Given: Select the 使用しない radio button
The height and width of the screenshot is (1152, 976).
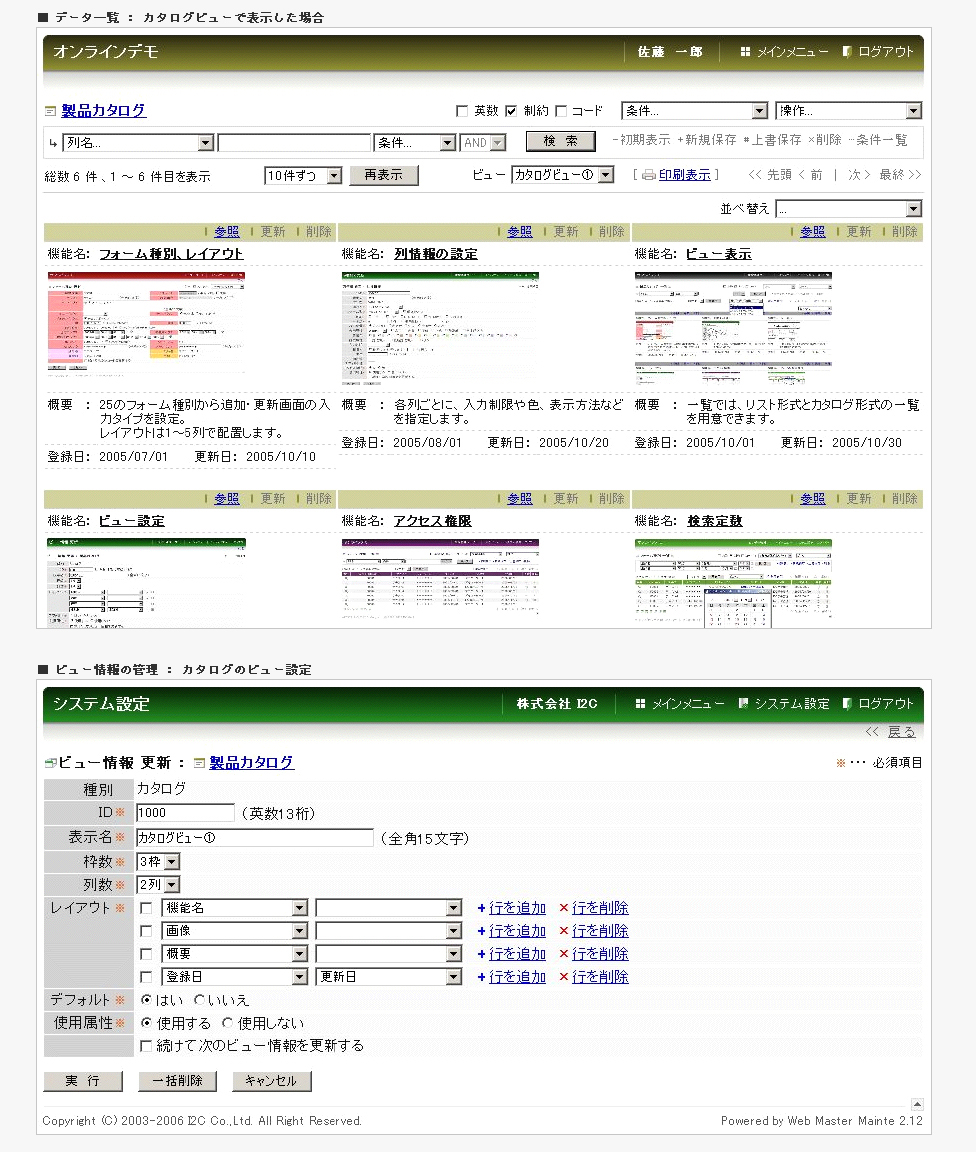Looking at the screenshot, I should [x=227, y=1023].
